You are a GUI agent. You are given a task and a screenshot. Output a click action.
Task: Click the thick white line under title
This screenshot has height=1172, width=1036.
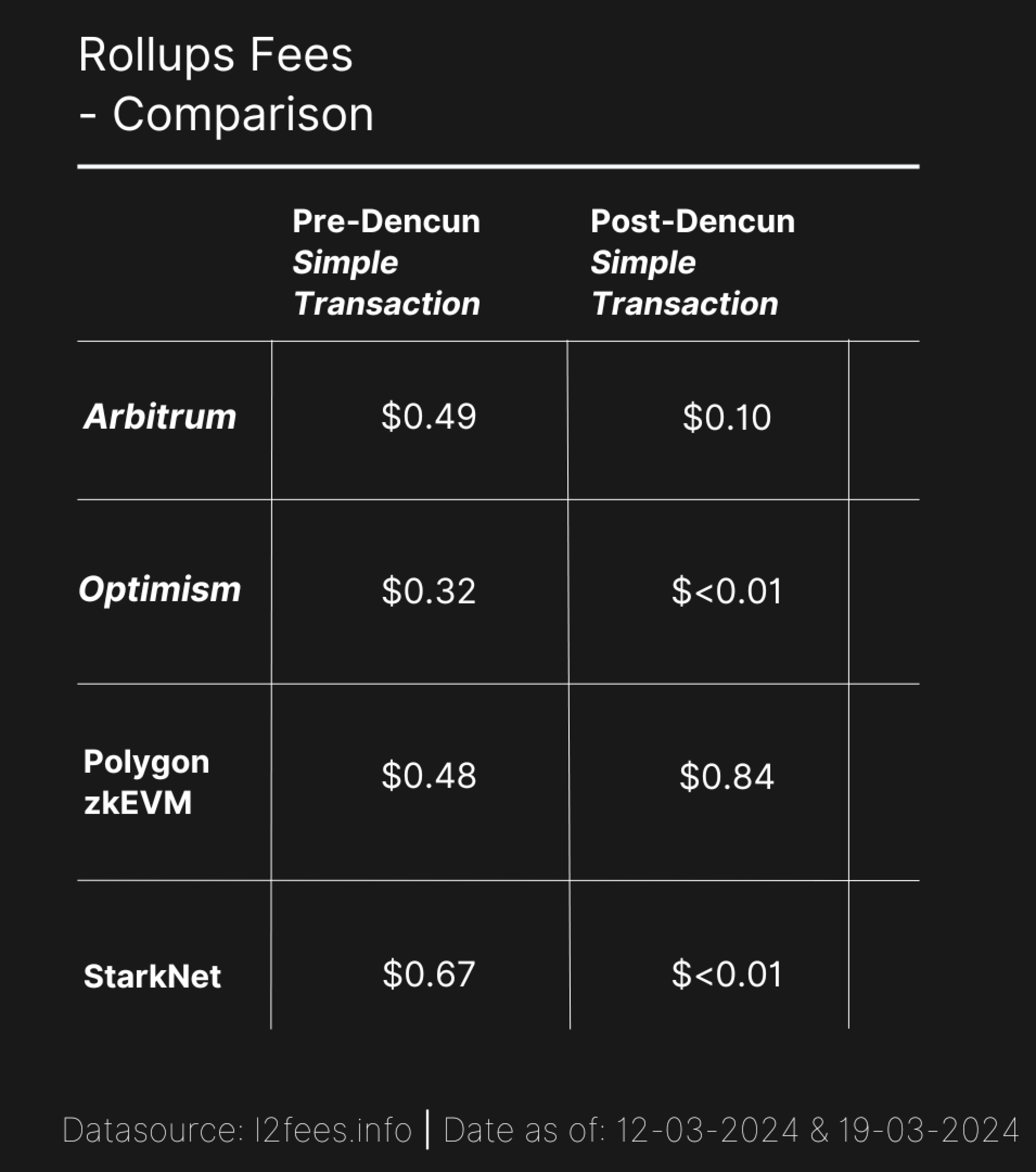[x=498, y=167]
